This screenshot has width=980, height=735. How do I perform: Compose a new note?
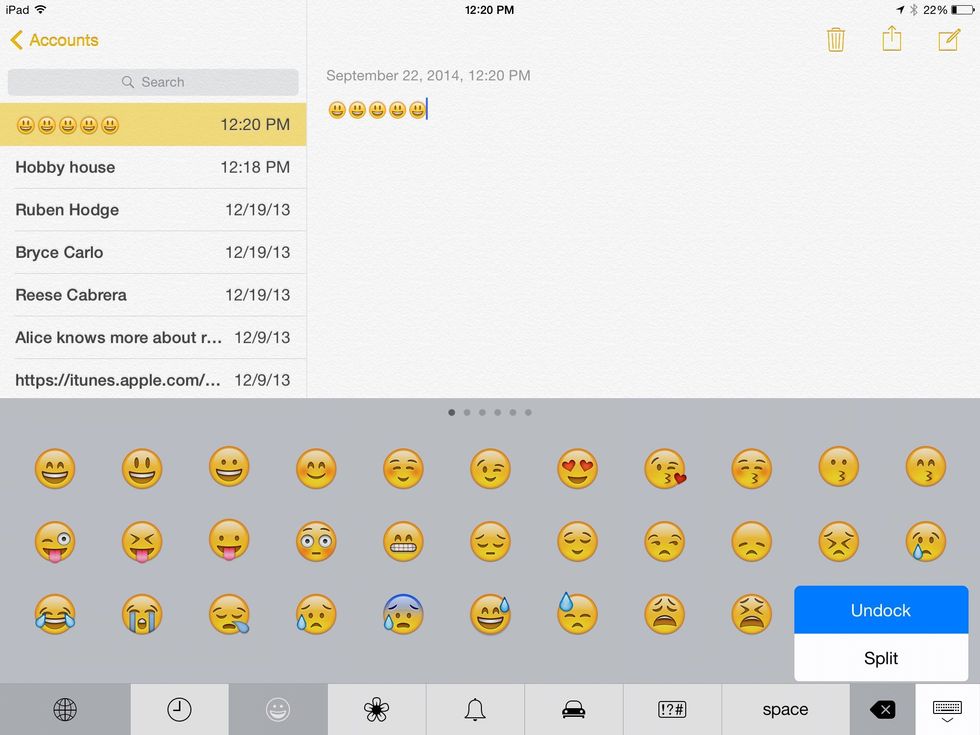click(949, 40)
